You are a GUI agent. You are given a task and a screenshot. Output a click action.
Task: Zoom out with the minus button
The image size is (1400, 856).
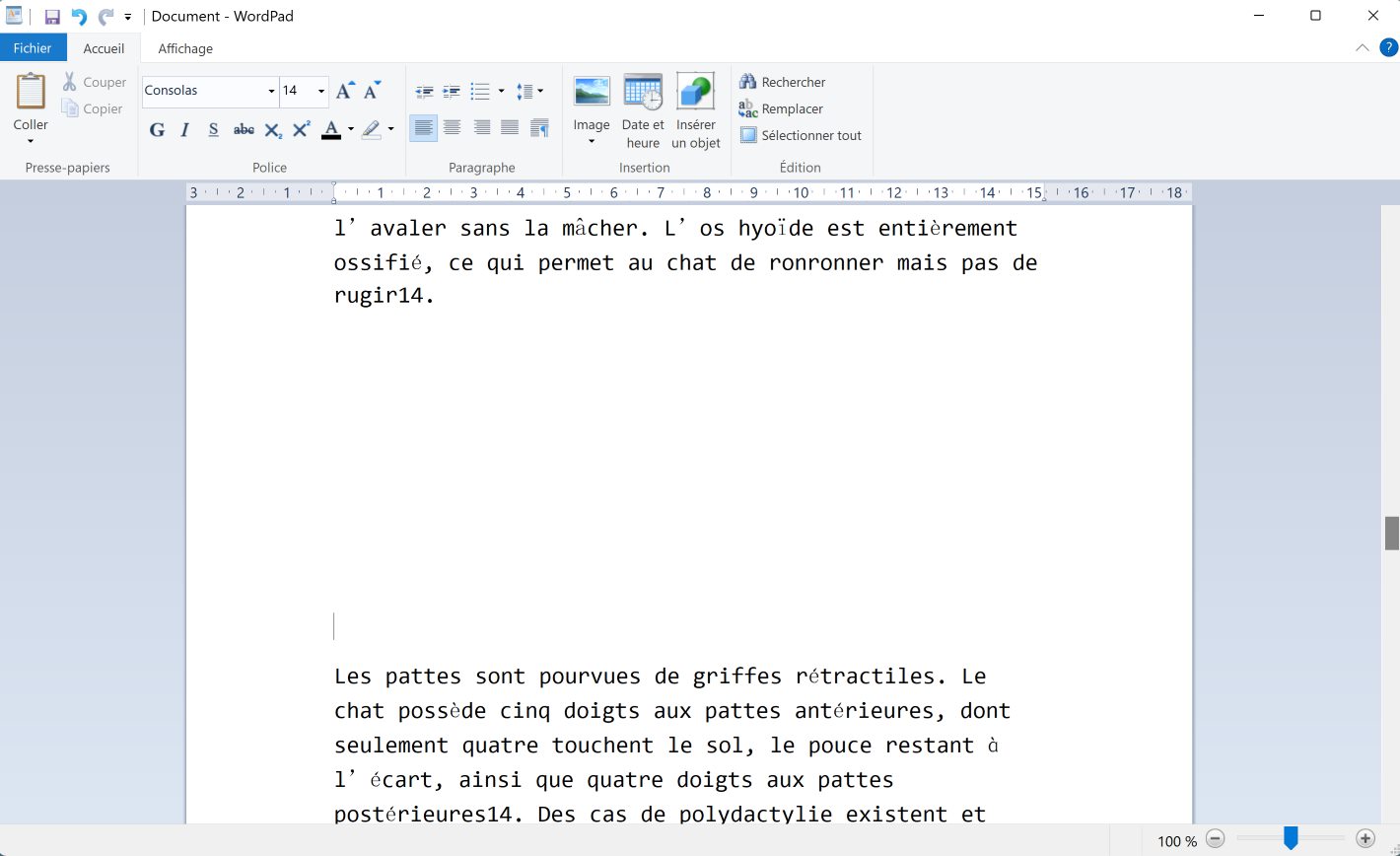click(1216, 839)
